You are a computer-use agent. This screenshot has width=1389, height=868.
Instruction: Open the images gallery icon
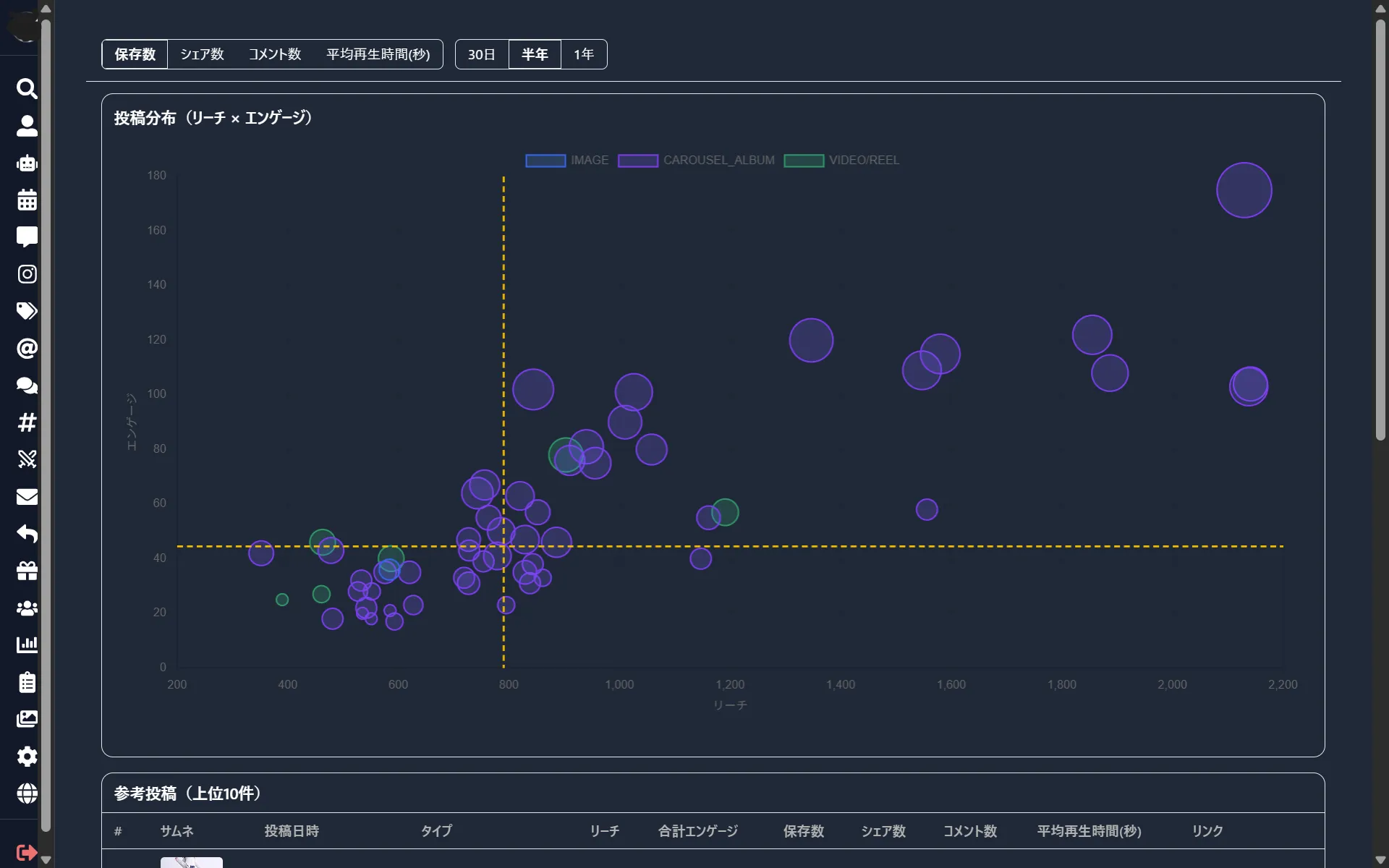(27, 719)
